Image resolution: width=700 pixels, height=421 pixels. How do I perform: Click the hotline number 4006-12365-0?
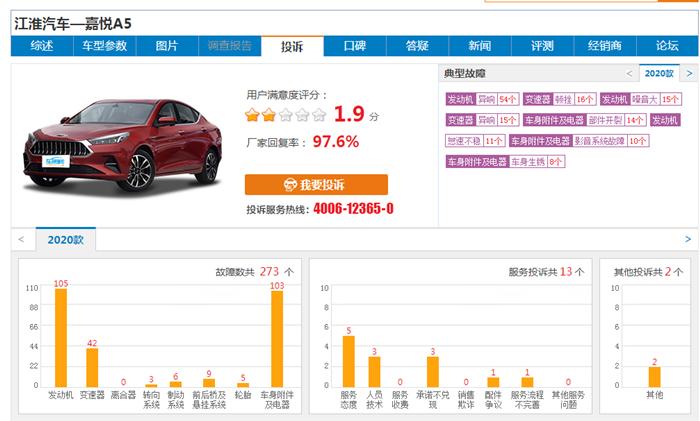tap(353, 208)
